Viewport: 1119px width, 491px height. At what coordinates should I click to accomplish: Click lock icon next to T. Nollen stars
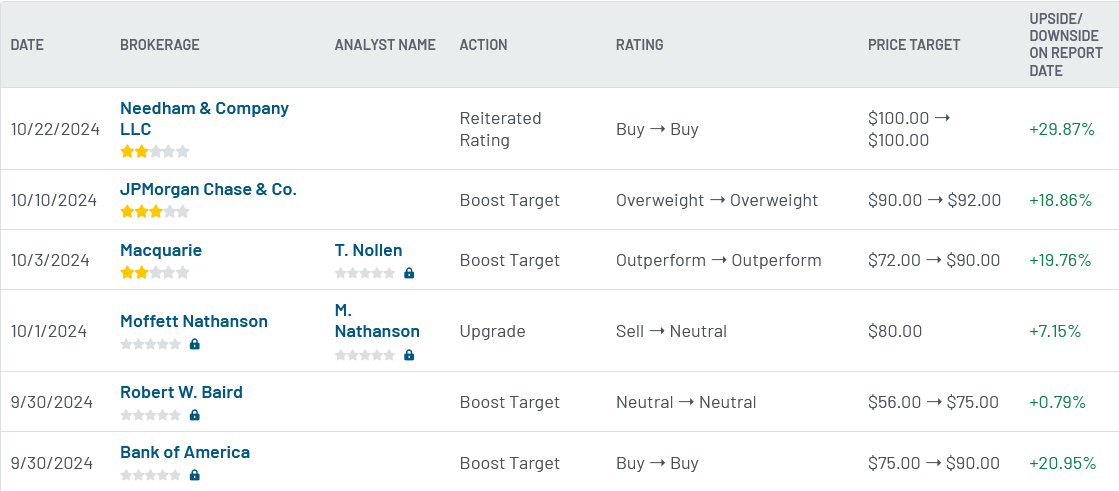tap(409, 273)
